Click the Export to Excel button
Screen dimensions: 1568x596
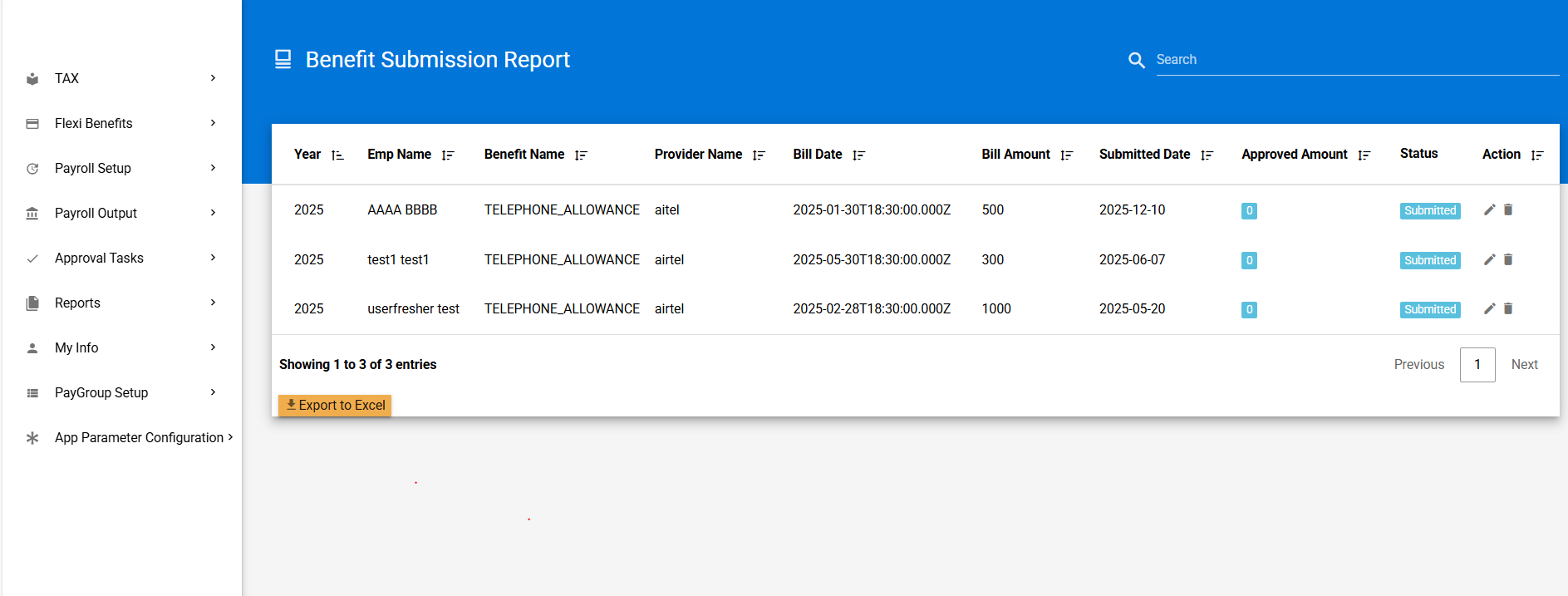click(x=335, y=405)
